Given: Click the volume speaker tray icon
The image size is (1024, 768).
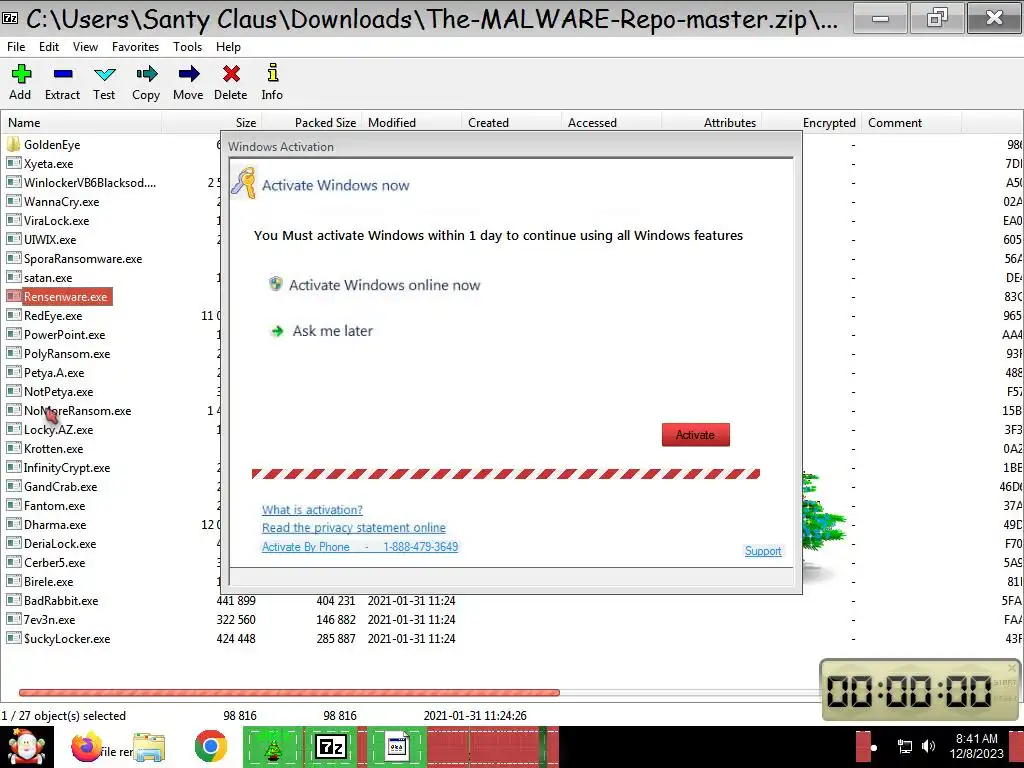Looking at the screenshot, I should [x=928, y=746].
